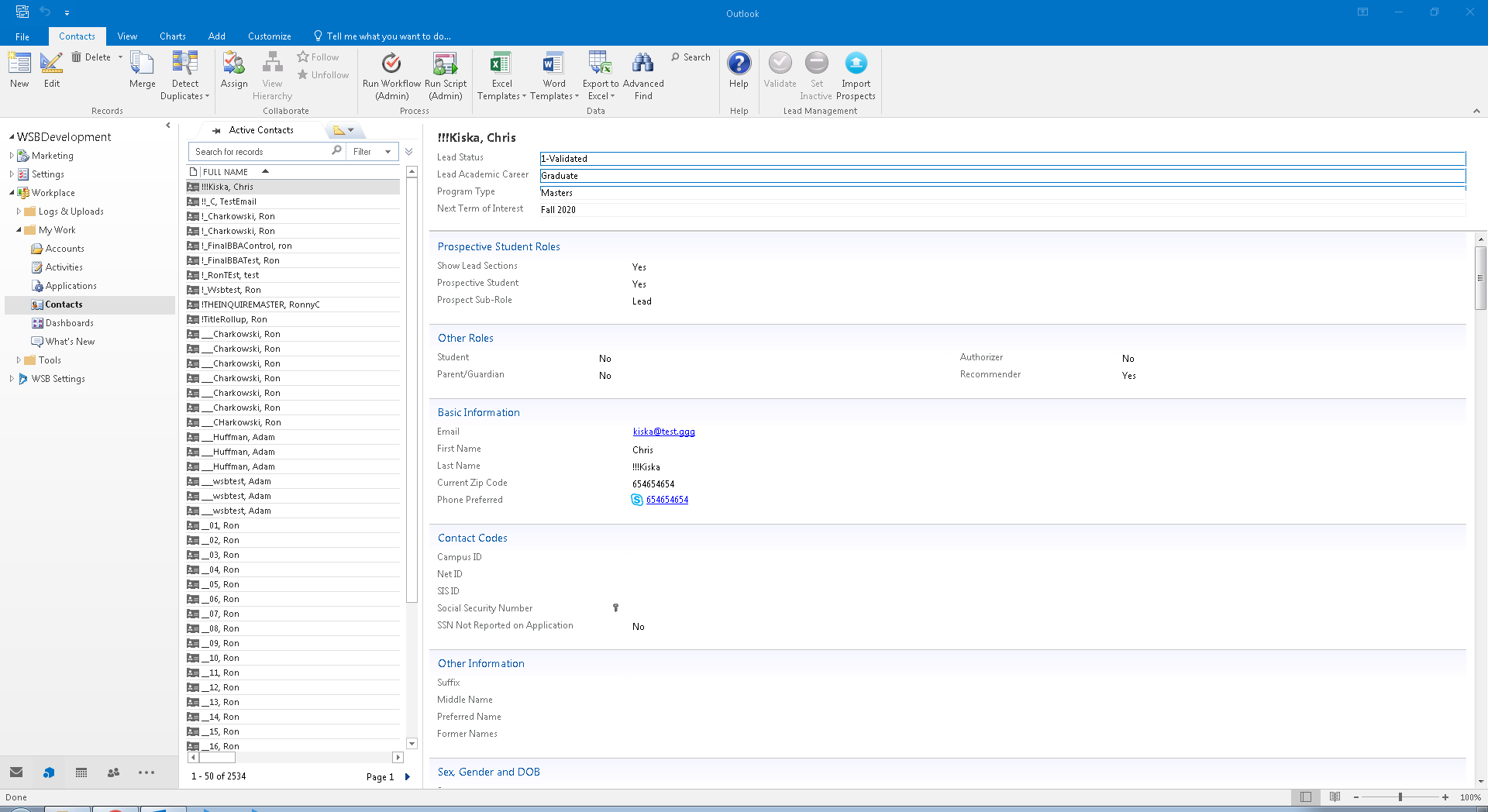Image resolution: width=1488 pixels, height=812 pixels.
Task: Expand the Marketing tree node
Action: pyautogui.click(x=12, y=156)
